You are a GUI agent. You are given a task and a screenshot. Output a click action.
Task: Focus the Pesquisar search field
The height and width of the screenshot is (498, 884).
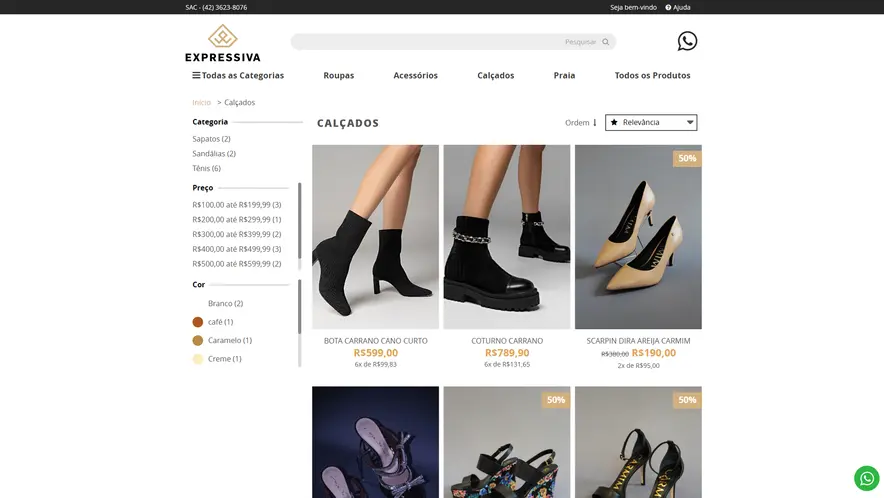click(453, 42)
